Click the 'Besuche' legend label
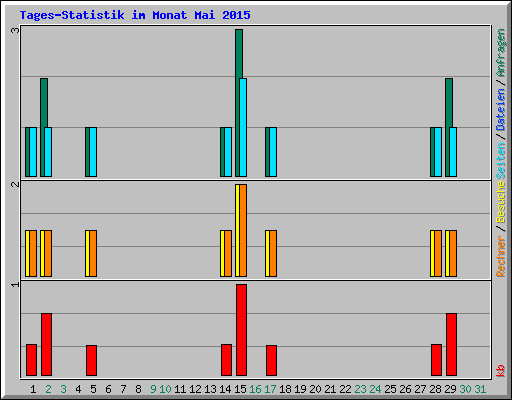The width and height of the screenshot is (512, 400). [x=501, y=202]
